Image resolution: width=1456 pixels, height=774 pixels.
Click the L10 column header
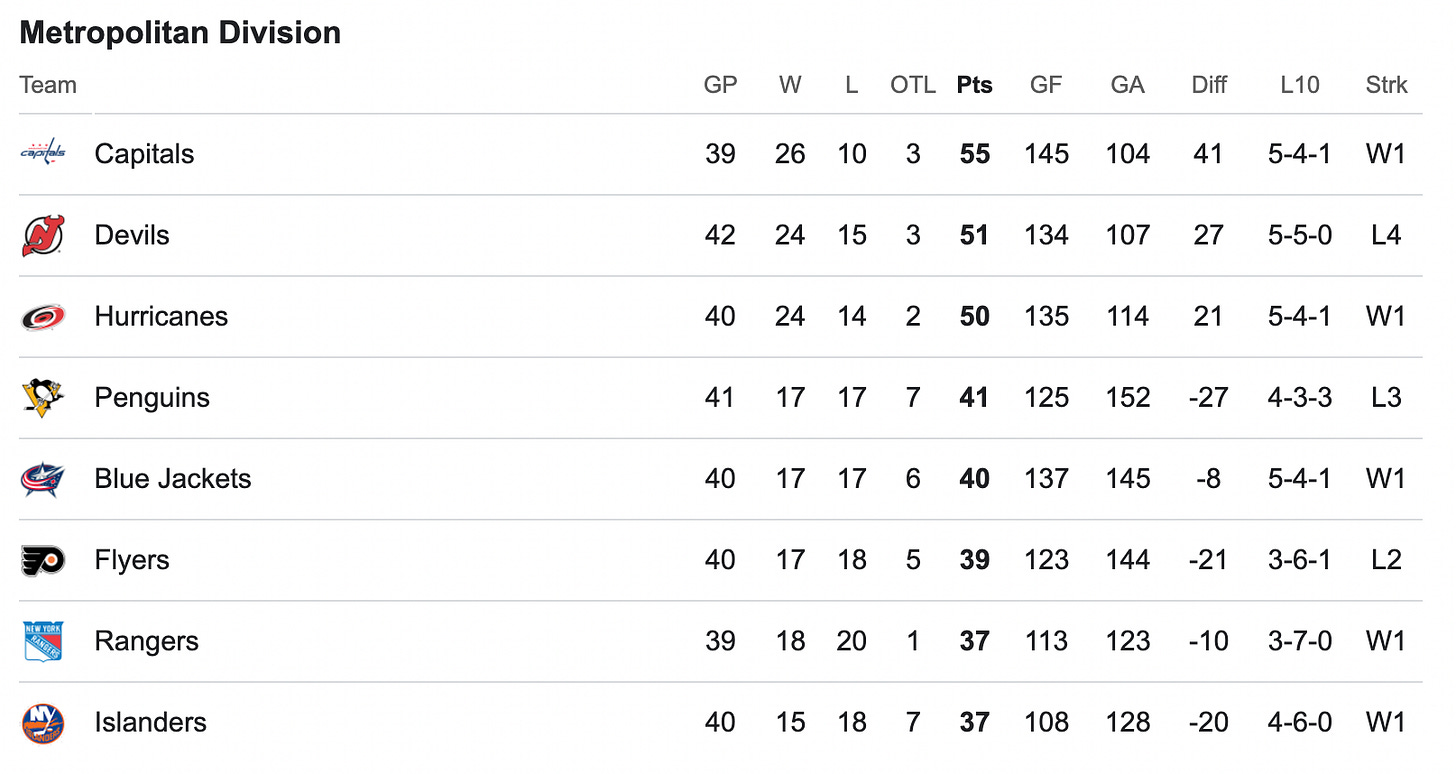[1299, 85]
